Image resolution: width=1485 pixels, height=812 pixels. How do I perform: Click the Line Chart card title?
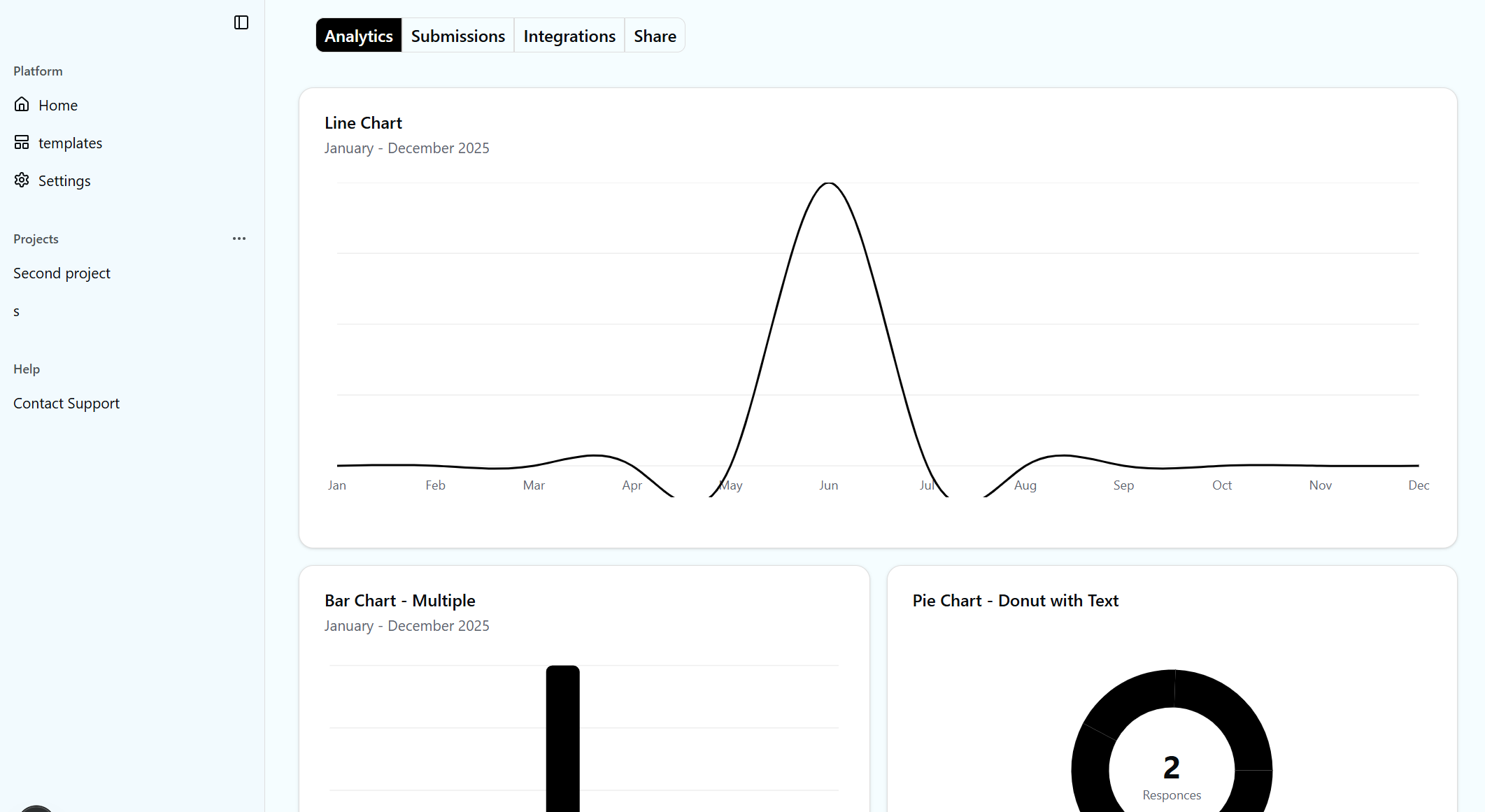pyautogui.click(x=363, y=123)
